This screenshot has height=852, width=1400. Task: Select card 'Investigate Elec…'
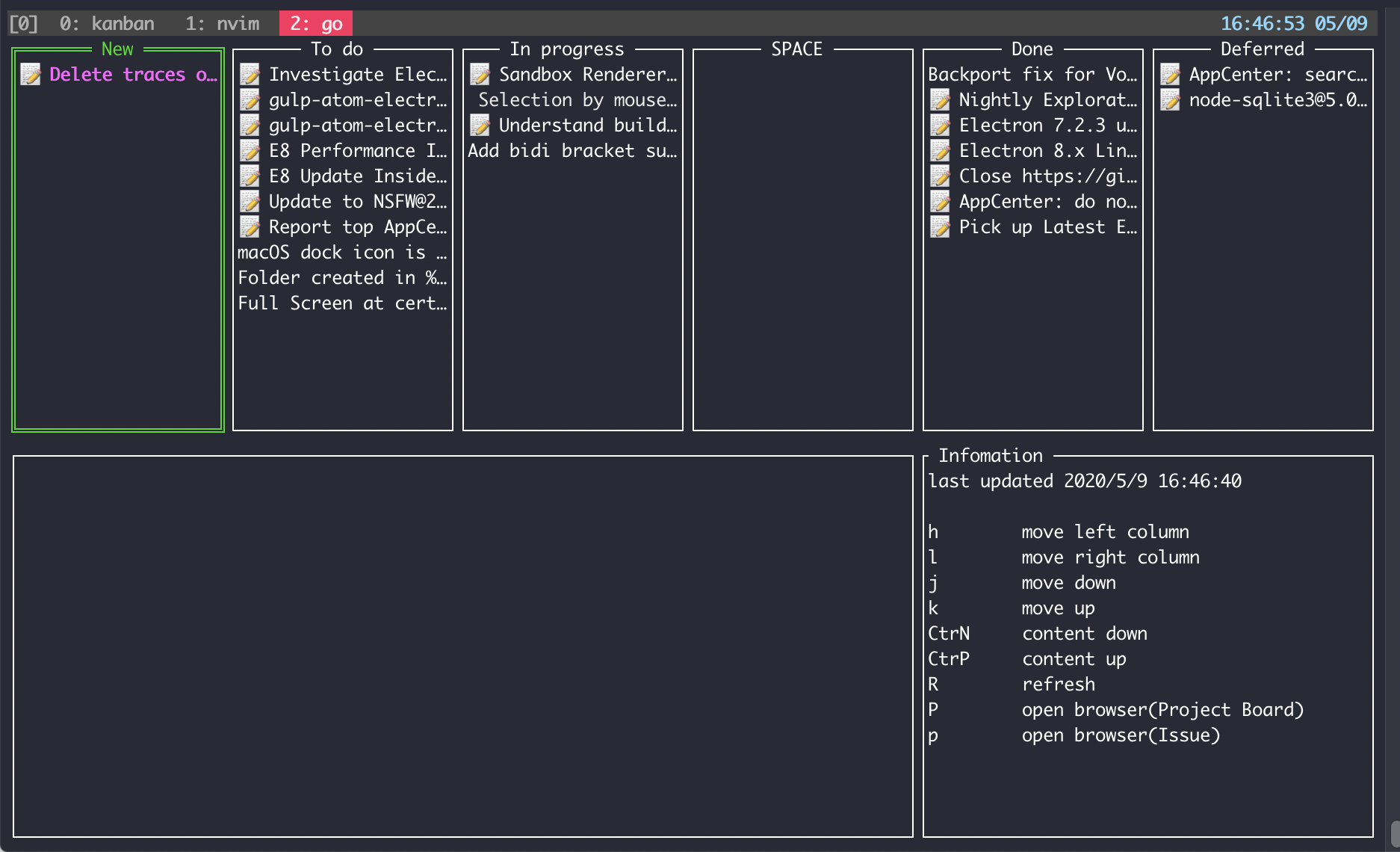click(343, 74)
